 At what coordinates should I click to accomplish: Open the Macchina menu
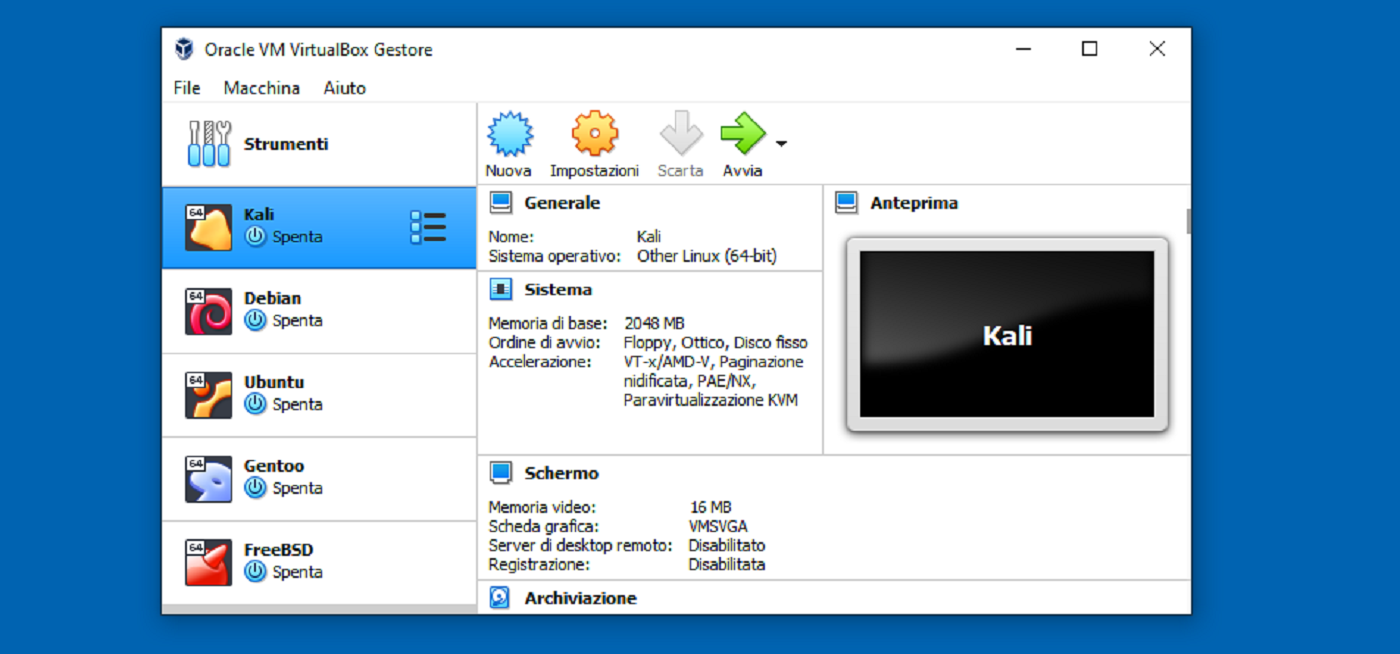pyautogui.click(x=261, y=88)
